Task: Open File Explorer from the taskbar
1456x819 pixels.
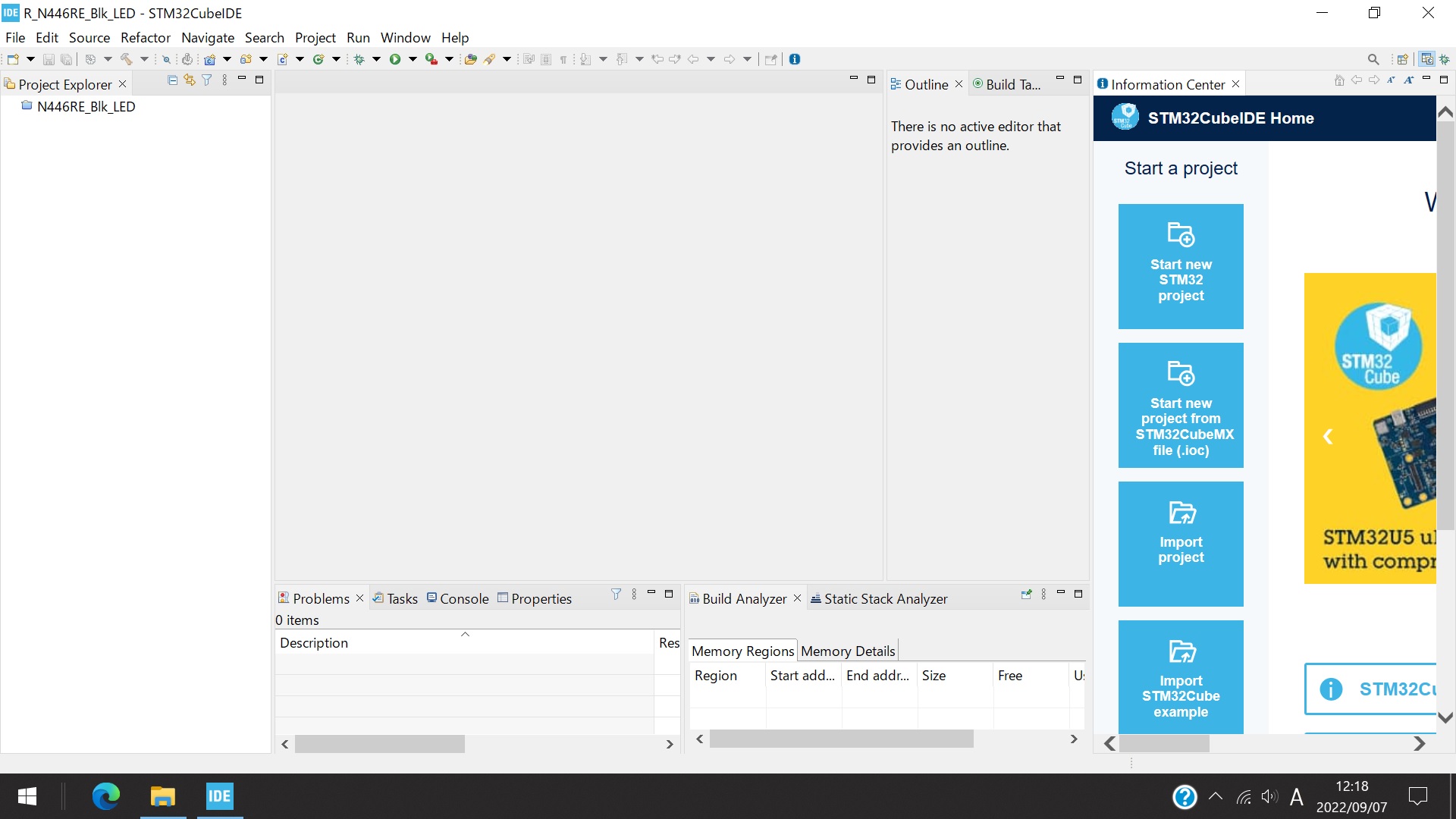Action: point(162,795)
